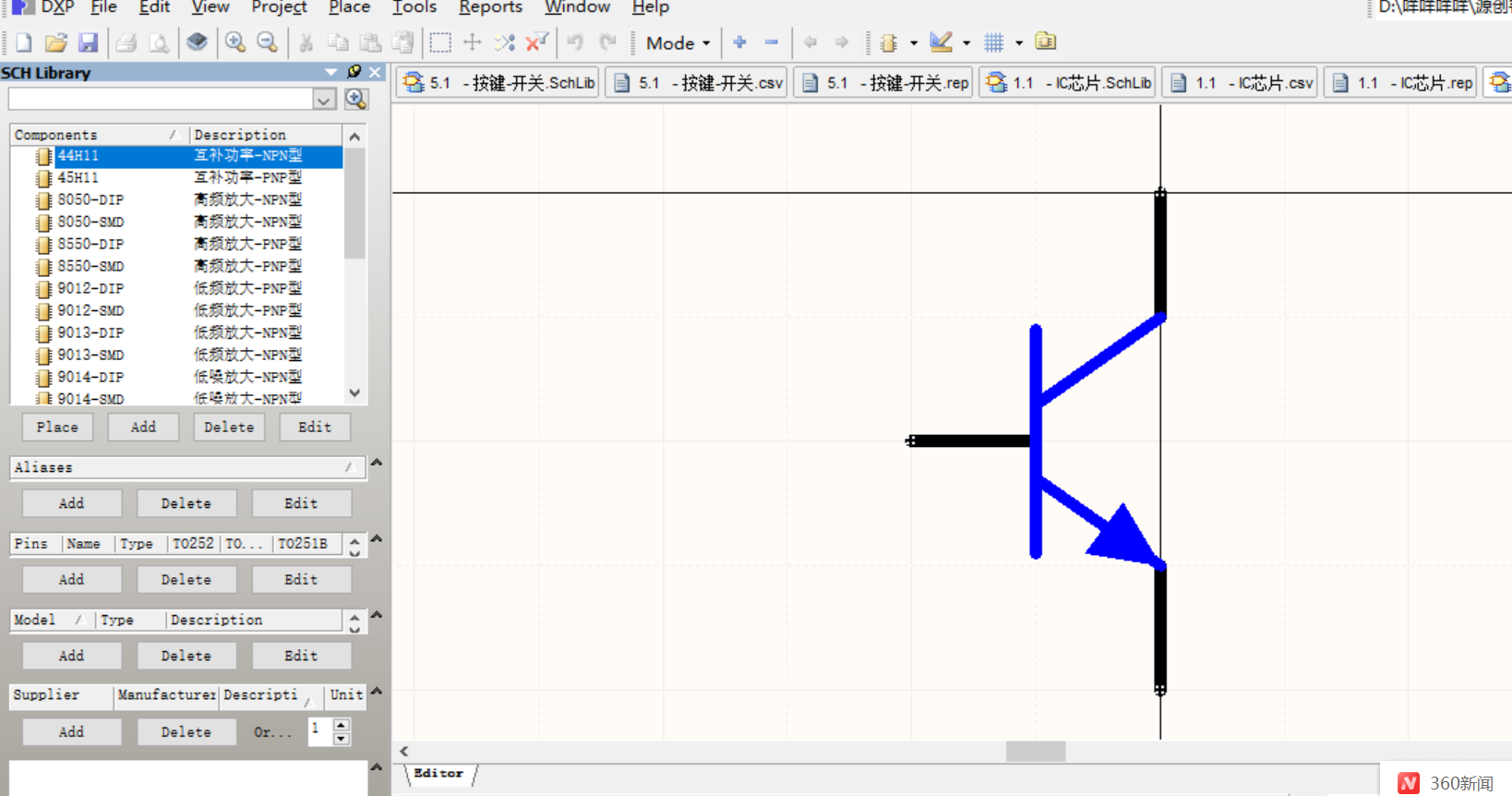Click Add button under Components list
The width and height of the screenshot is (1512, 796).
(x=143, y=428)
